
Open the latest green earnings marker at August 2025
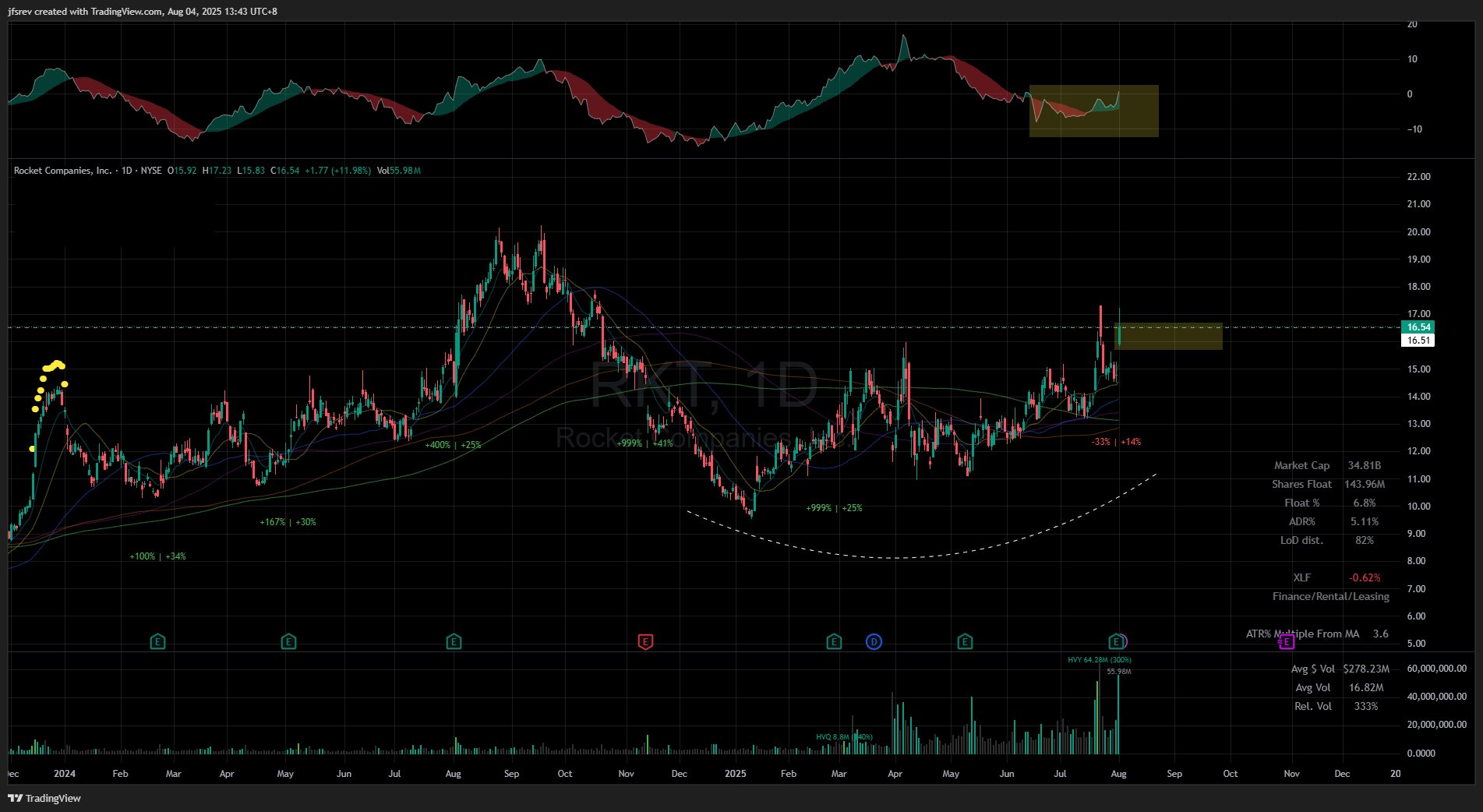[1116, 642]
